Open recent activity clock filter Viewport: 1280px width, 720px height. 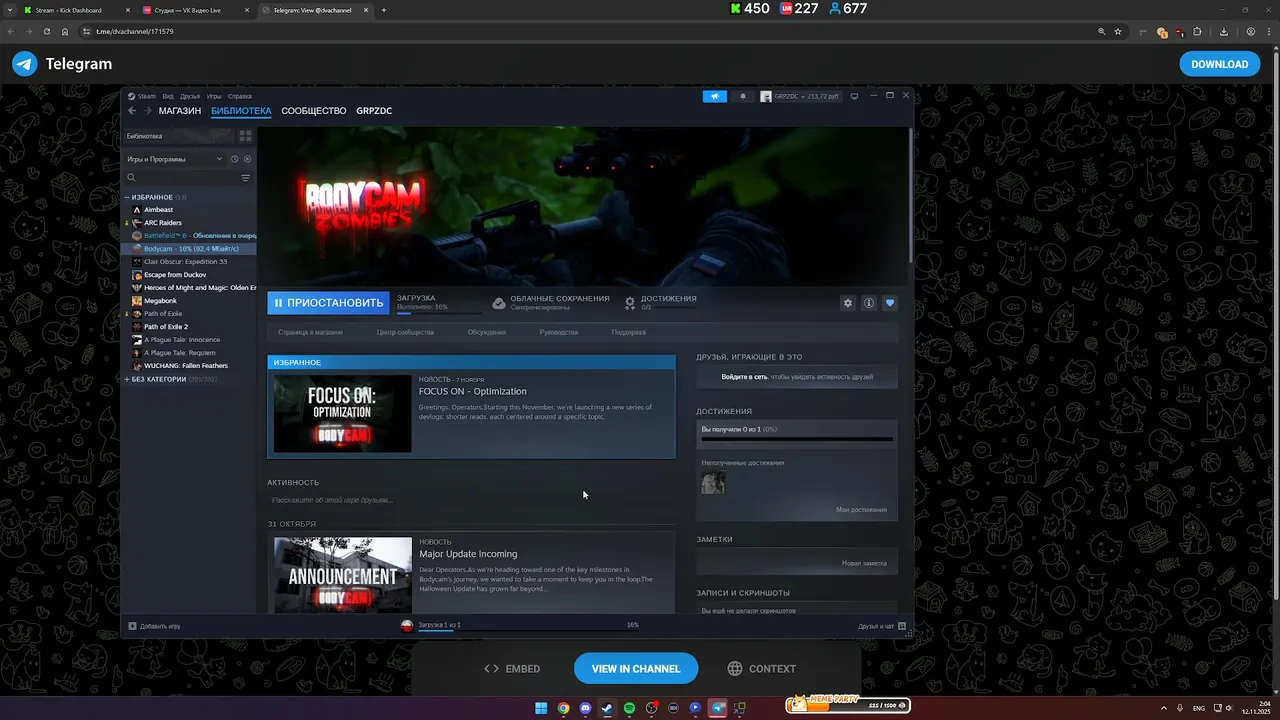click(234, 159)
